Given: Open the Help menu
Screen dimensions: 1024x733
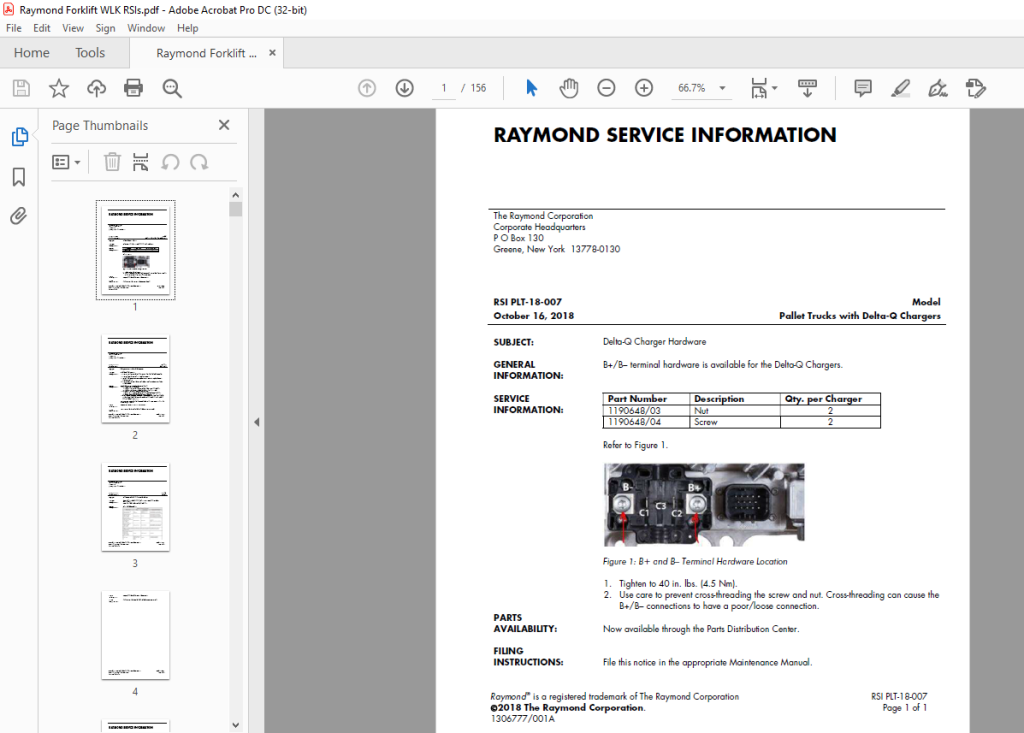Looking at the screenshot, I should [187, 28].
